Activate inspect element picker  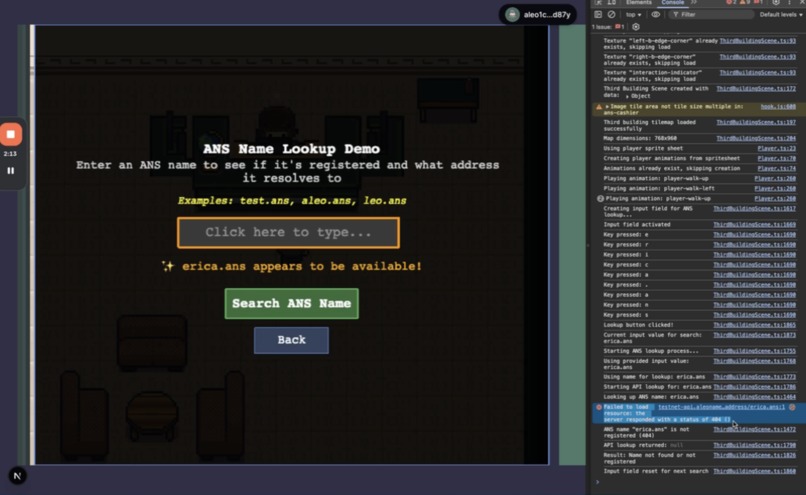(x=599, y=3)
